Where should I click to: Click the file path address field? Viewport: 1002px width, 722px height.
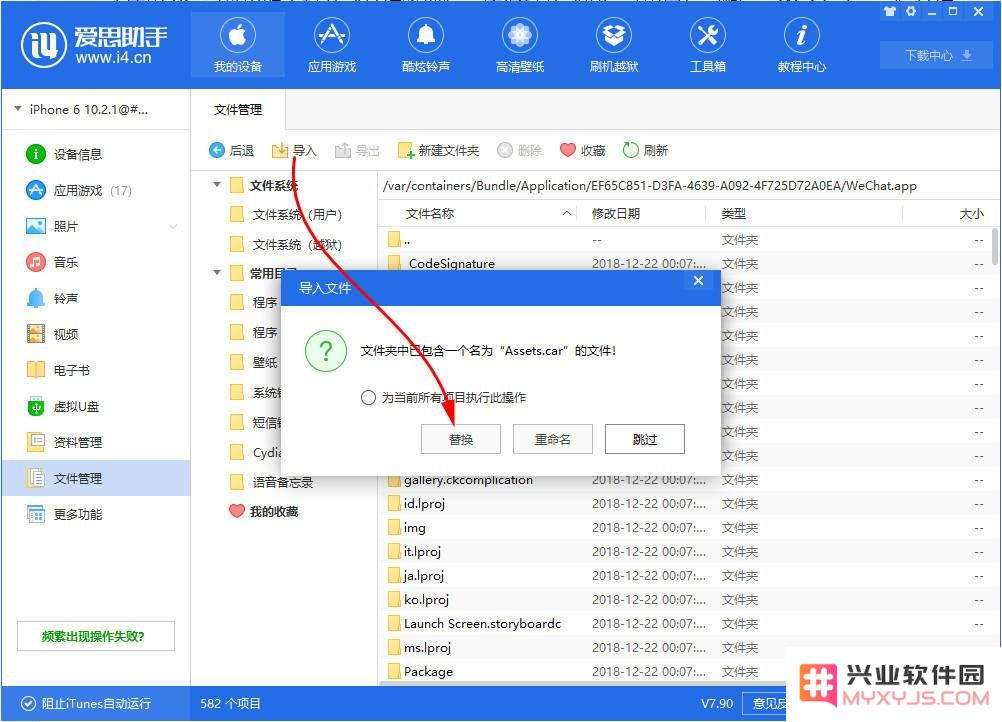688,185
